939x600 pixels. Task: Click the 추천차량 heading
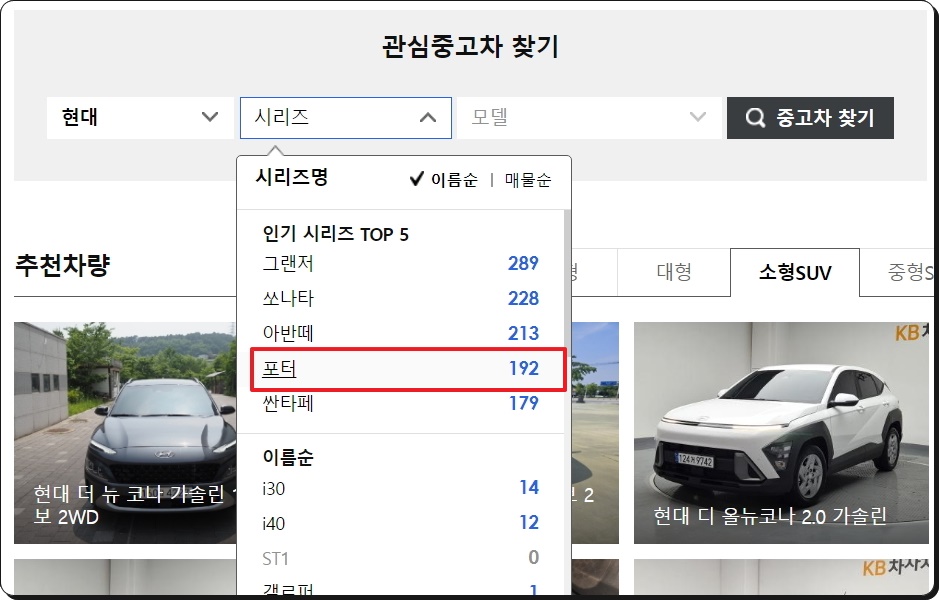[x=63, y=265]
